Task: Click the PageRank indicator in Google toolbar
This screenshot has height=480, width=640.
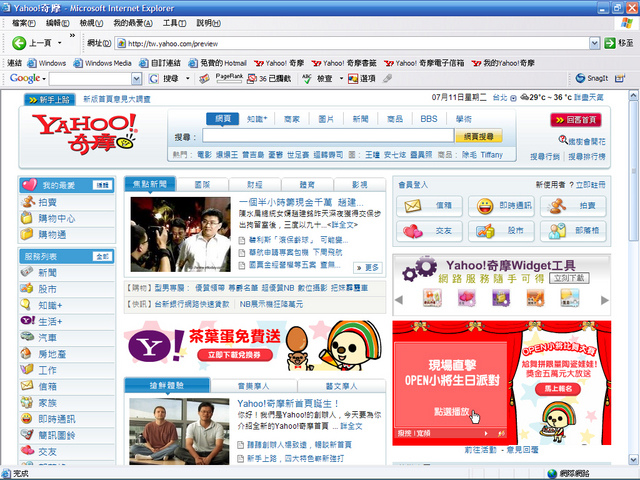Action: click(x=229, y=78)
